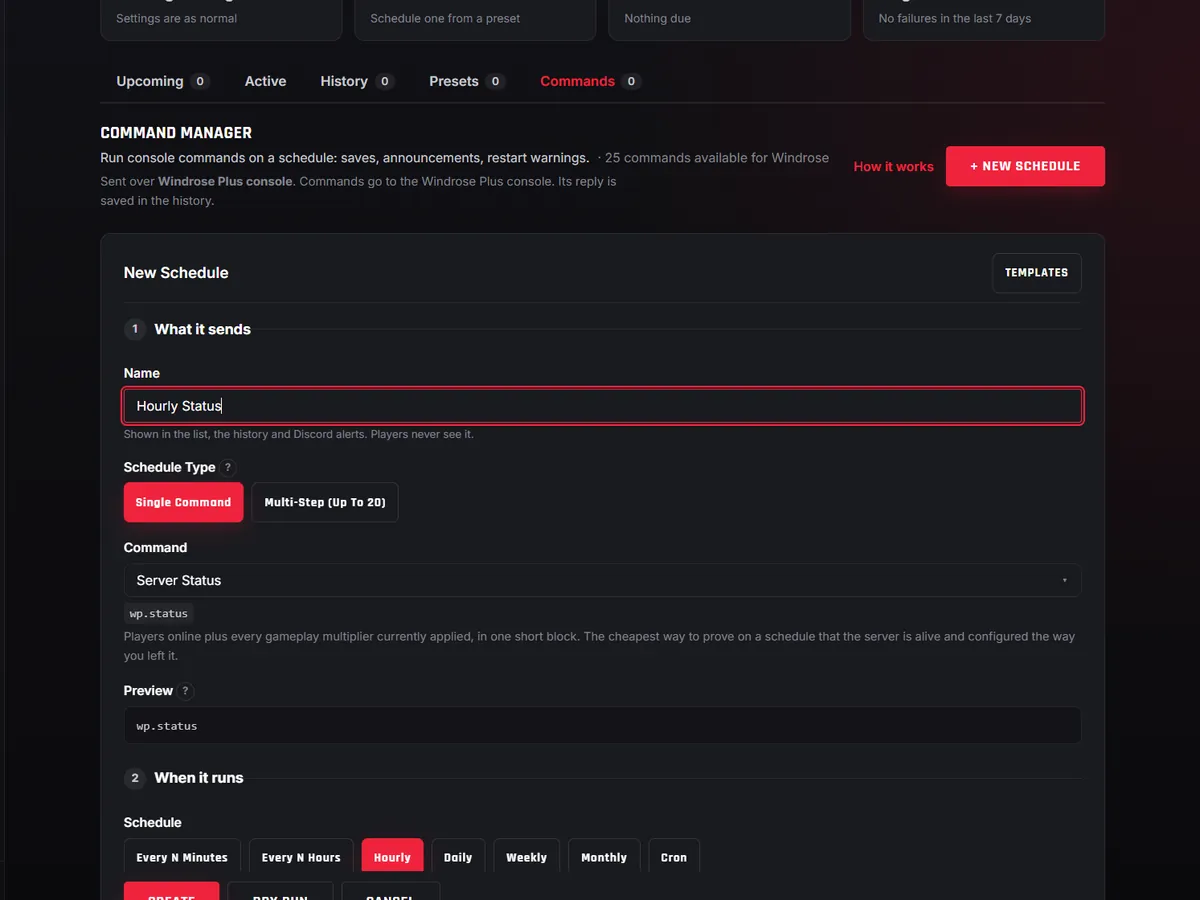Set the schedule to Weekly
The height and width of the screenshot is (900, 1200).
click(526, 857)
